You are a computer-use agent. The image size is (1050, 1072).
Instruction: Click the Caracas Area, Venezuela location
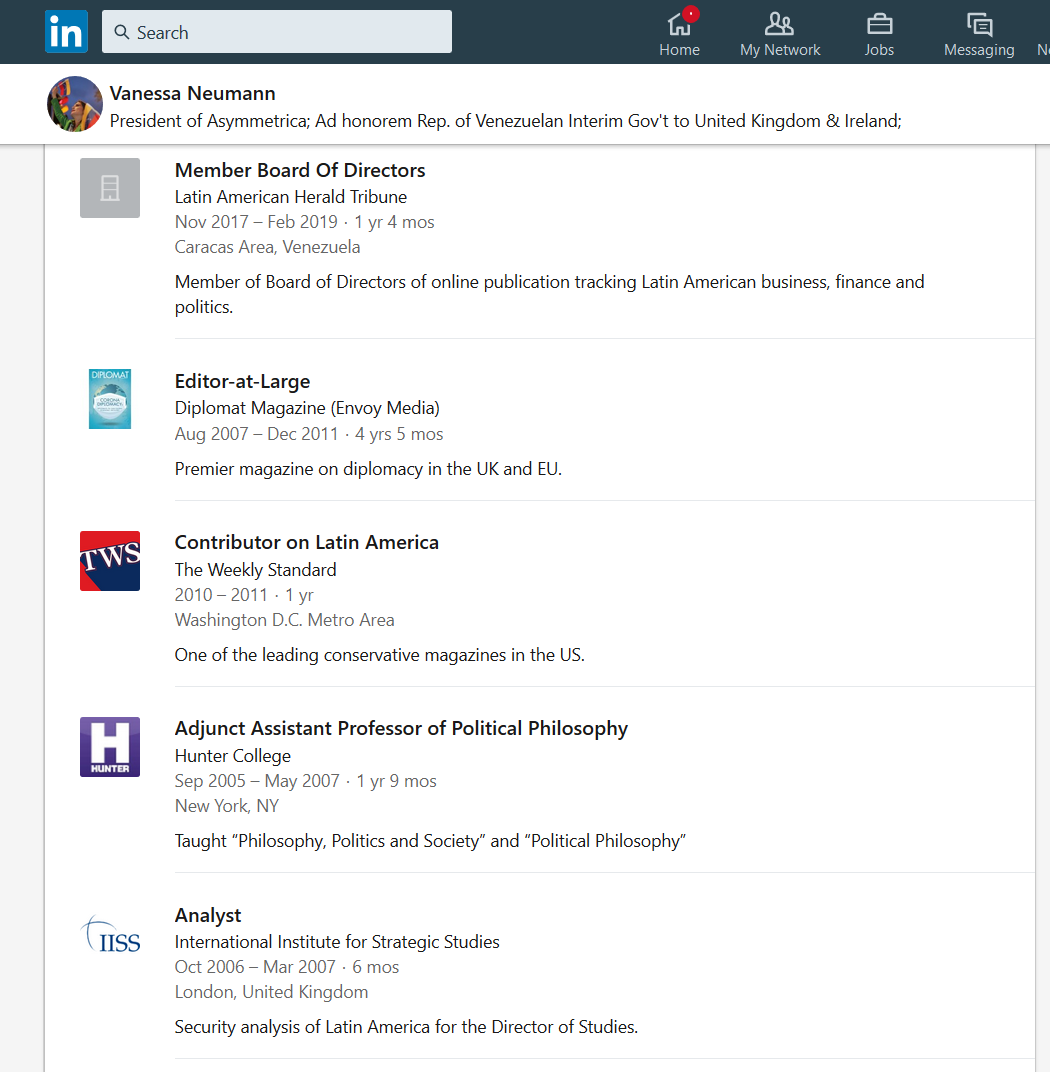click(267, 247)
